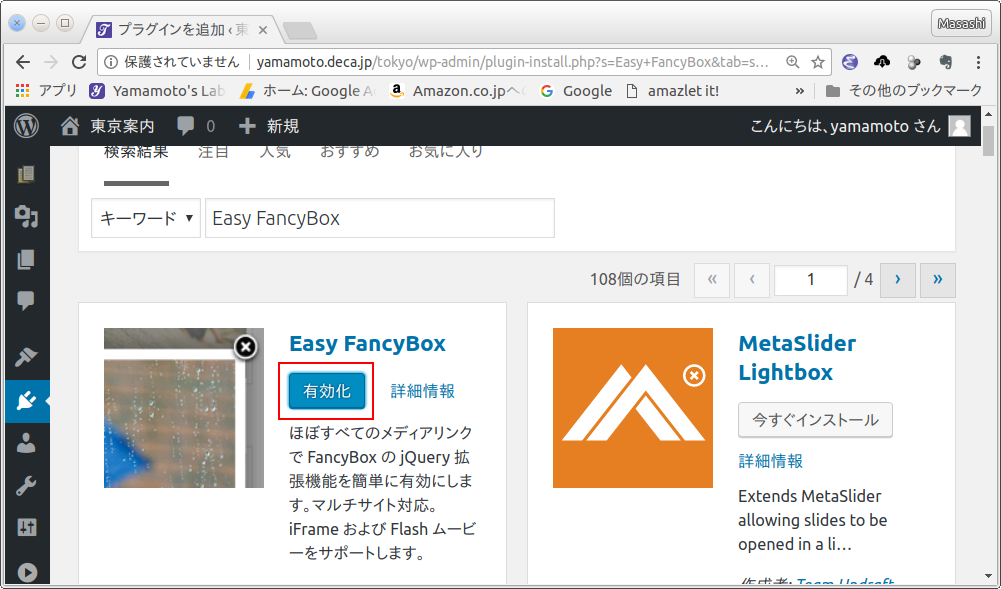Open a new browser tab
This screenshot has width=1001, height=589.
(299, 30)
